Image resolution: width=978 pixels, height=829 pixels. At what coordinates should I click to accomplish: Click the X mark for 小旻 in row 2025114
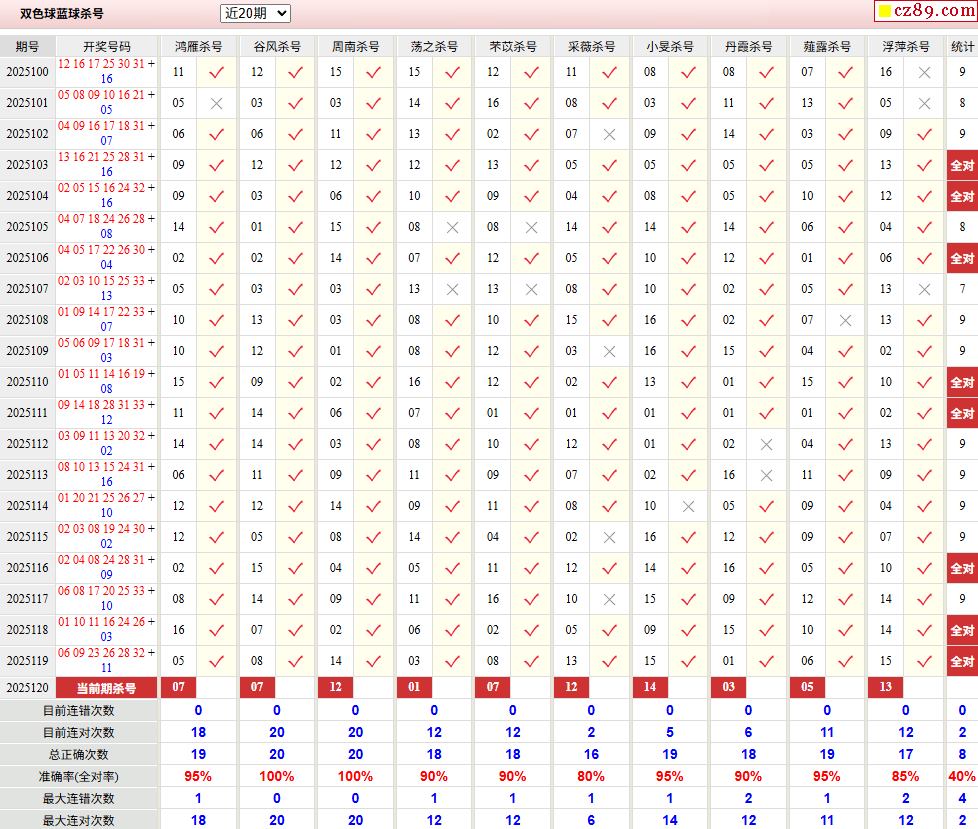coord(688,506)
